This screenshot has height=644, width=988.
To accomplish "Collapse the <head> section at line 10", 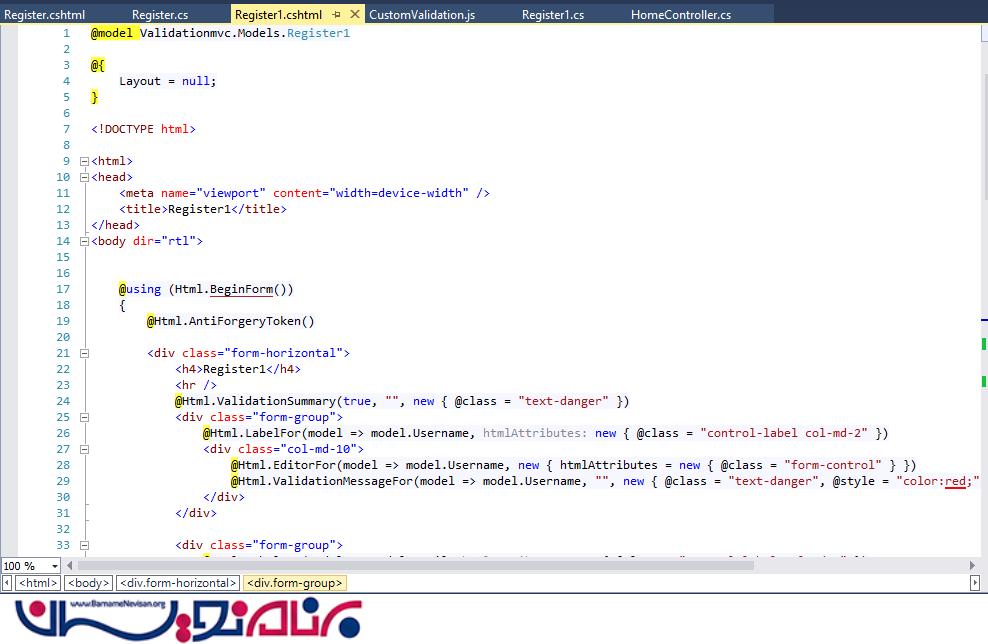I will [84, 177].
